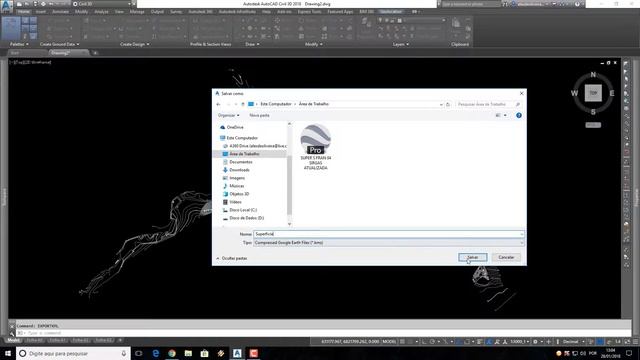Collapse folders with Ocultar pastas
The width and height of the screenshot is (640, 360).
pyautogui.click(x=231, y=258)
